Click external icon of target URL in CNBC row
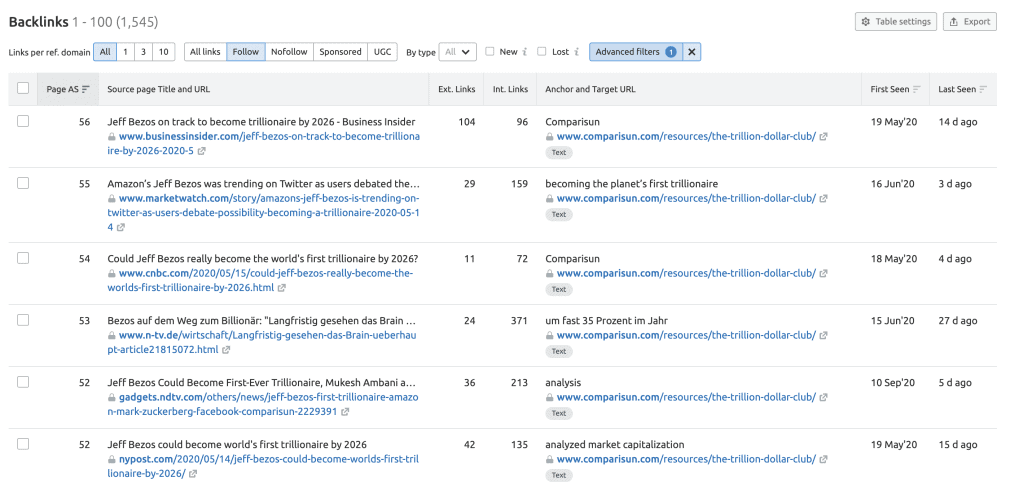Image resolution: width=1010 pixels, height=487 pixels. [x=823, y=274]
